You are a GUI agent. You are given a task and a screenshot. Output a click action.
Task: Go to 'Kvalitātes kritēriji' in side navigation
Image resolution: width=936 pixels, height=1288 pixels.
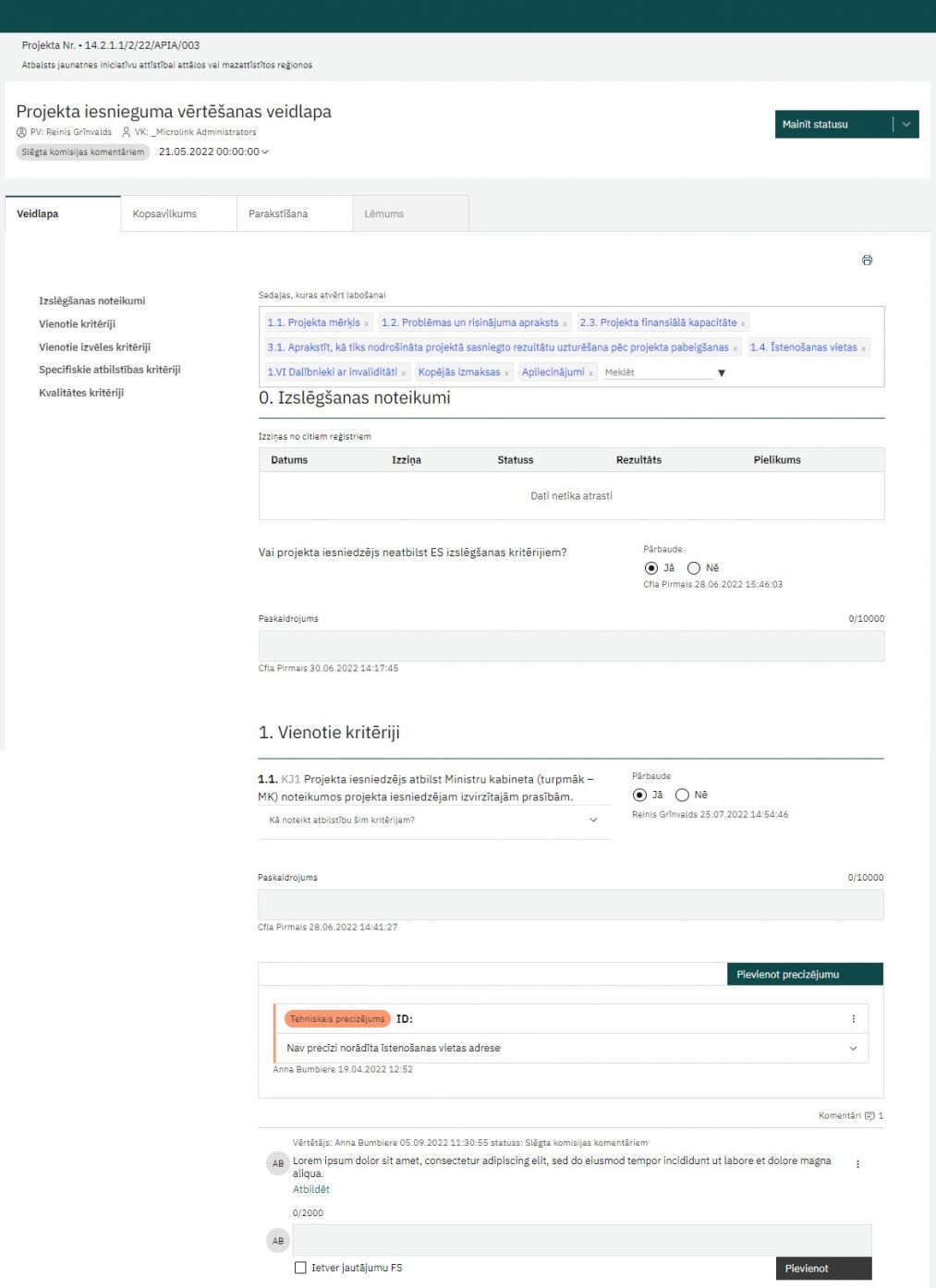[x=81, y=393]
